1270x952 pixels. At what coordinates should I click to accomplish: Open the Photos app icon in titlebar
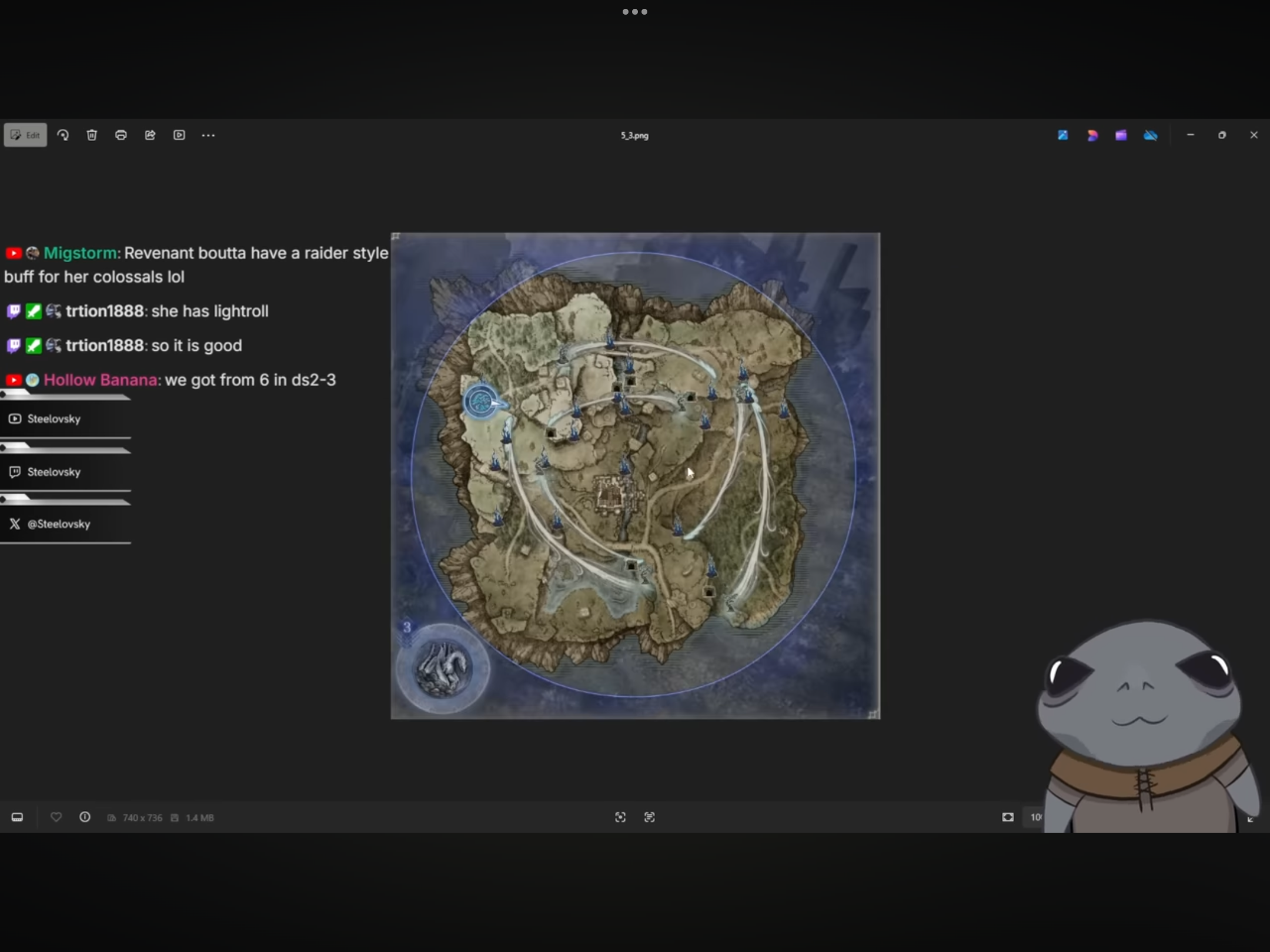tap(1063, 135)
